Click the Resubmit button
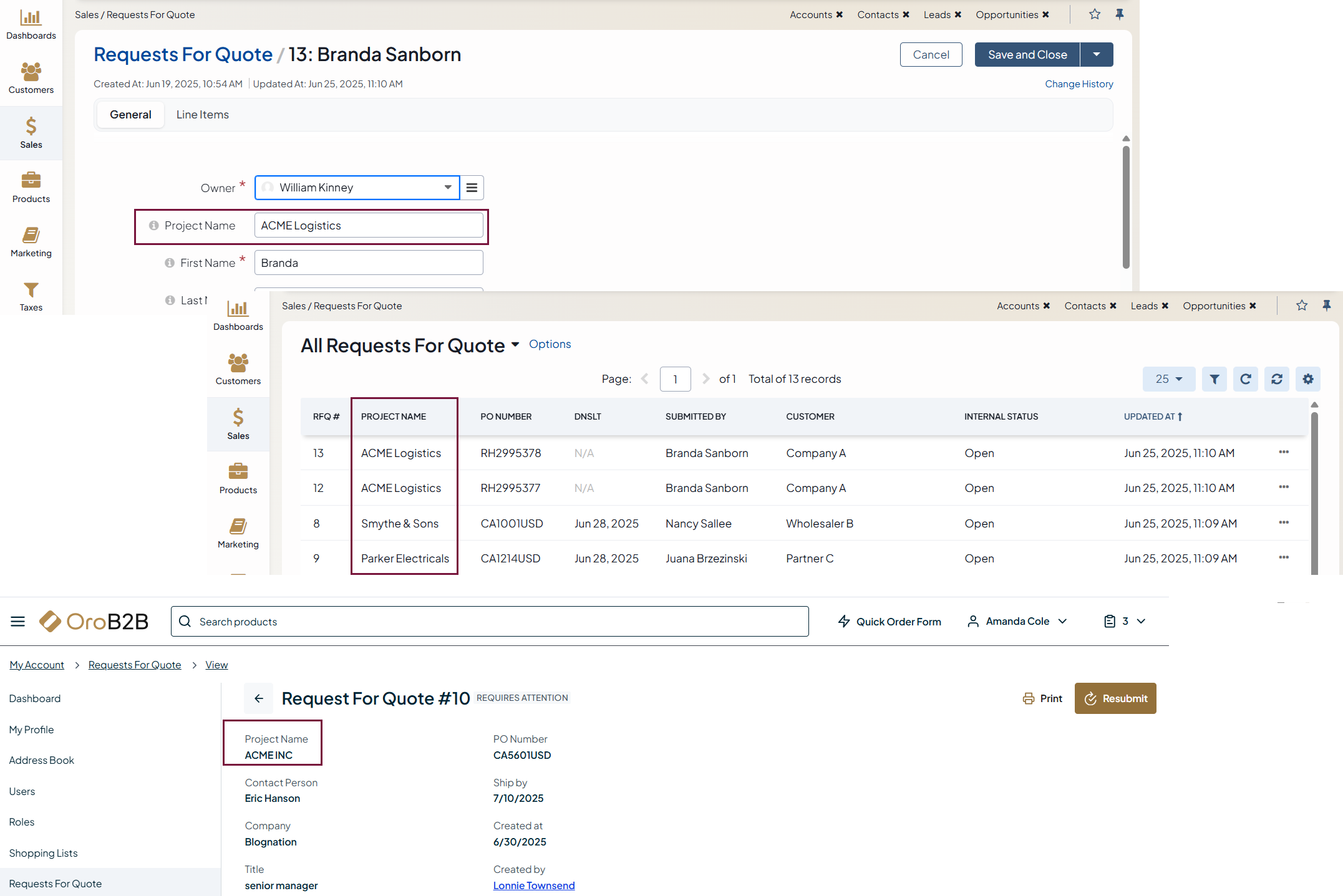This screenshot has height=896, width=1343. [1115, 698]
